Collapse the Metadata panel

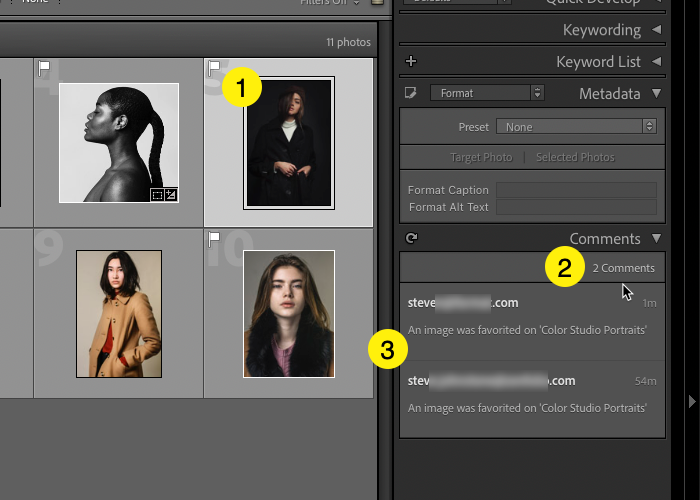pos(656,93)
